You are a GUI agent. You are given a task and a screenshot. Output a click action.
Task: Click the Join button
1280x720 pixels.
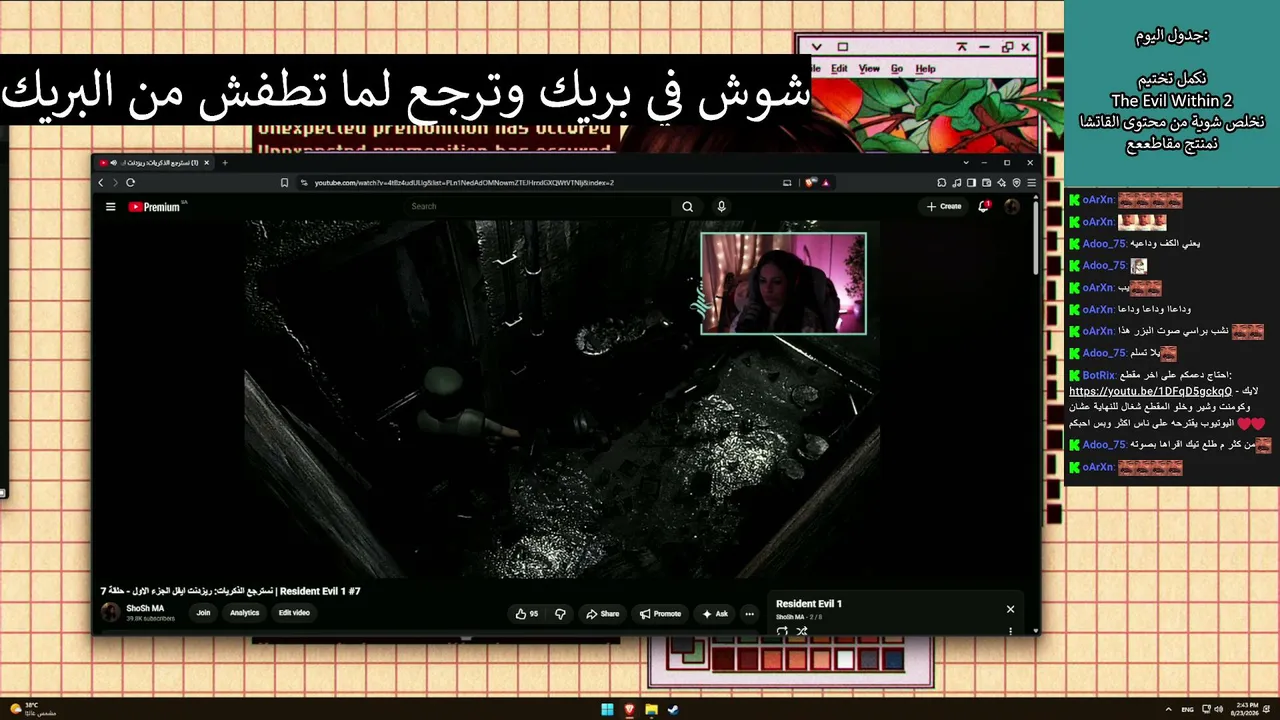pyautogui.click(x=203, y=613)
